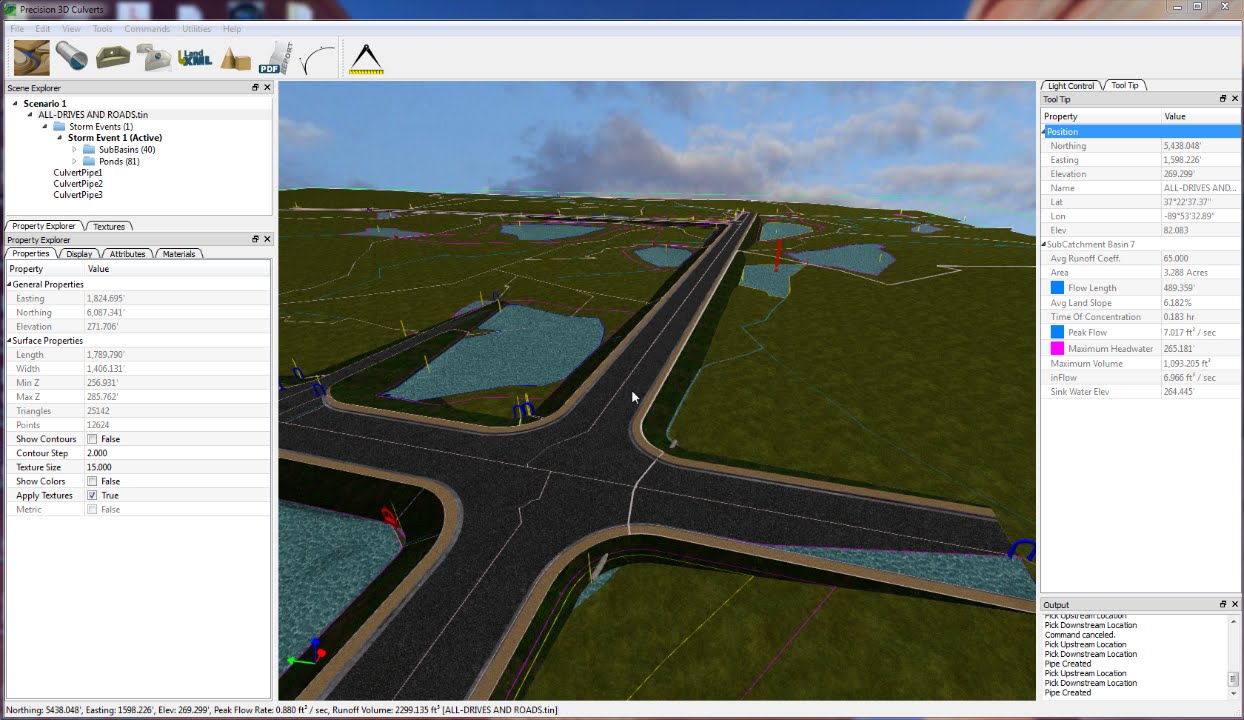Open the Utilities menu
Image resolution: width=1244 pixels, height=720 pixels.
click(196, 29)
